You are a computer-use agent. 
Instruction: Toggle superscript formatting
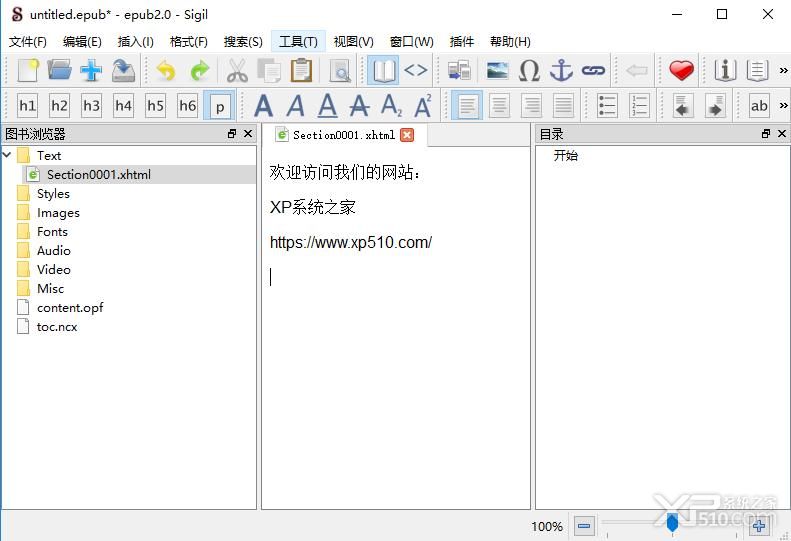click(x=423, y=105)
